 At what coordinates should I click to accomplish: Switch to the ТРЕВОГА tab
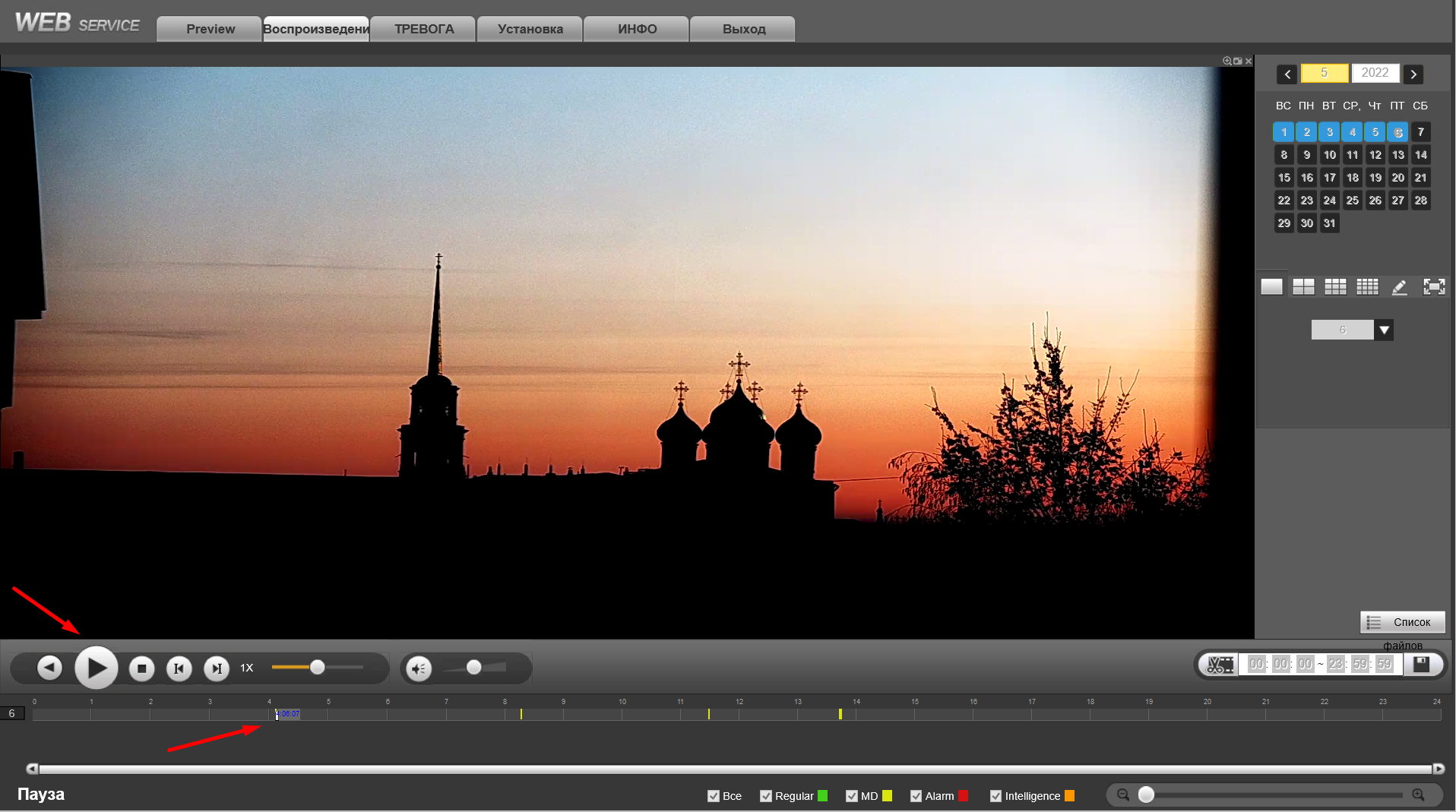coord(423,29)
